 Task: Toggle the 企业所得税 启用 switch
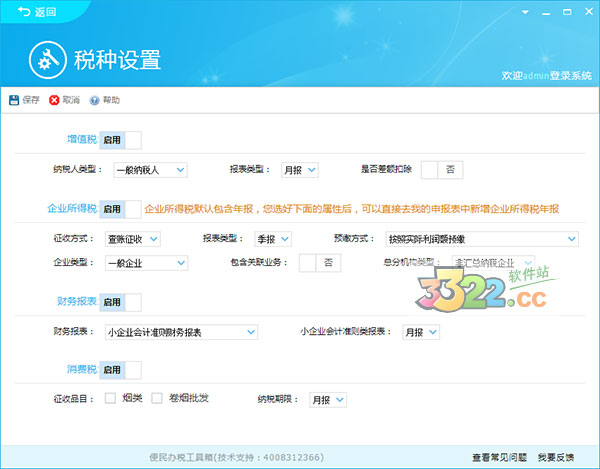click(121, 209)
